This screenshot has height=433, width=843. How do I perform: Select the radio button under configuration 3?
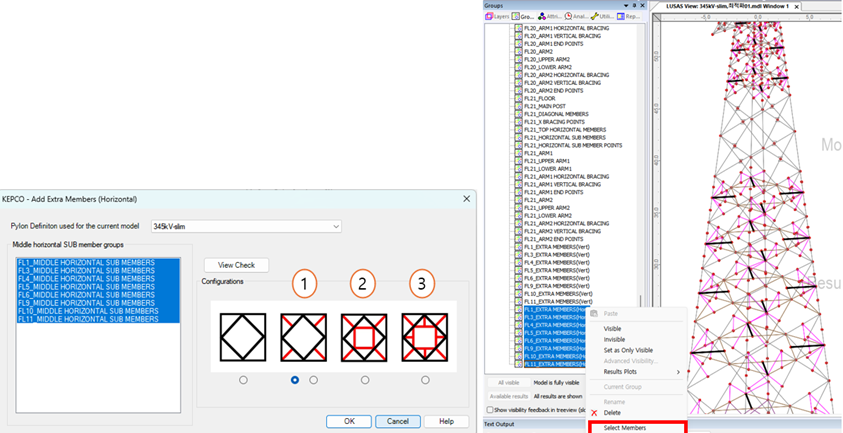click(x=425, y=380)
